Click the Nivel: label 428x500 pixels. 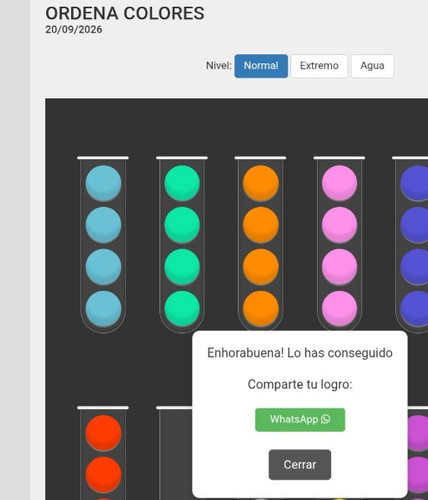[x=219, y=66]
